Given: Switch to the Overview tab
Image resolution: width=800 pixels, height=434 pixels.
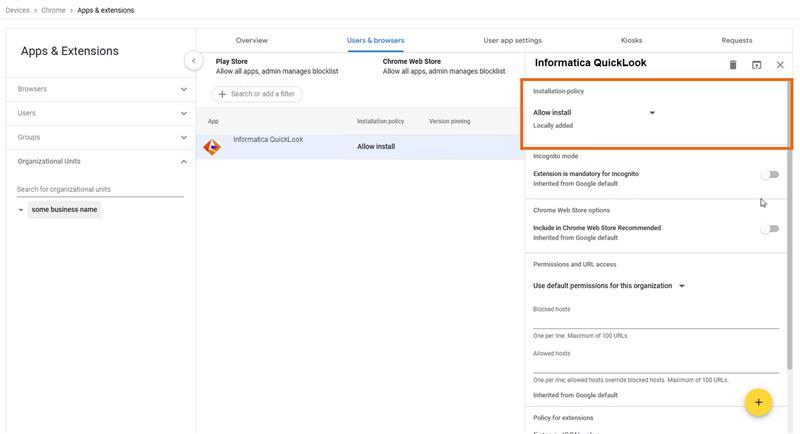Looking at the screenshot, I should [x=252, y=40].
